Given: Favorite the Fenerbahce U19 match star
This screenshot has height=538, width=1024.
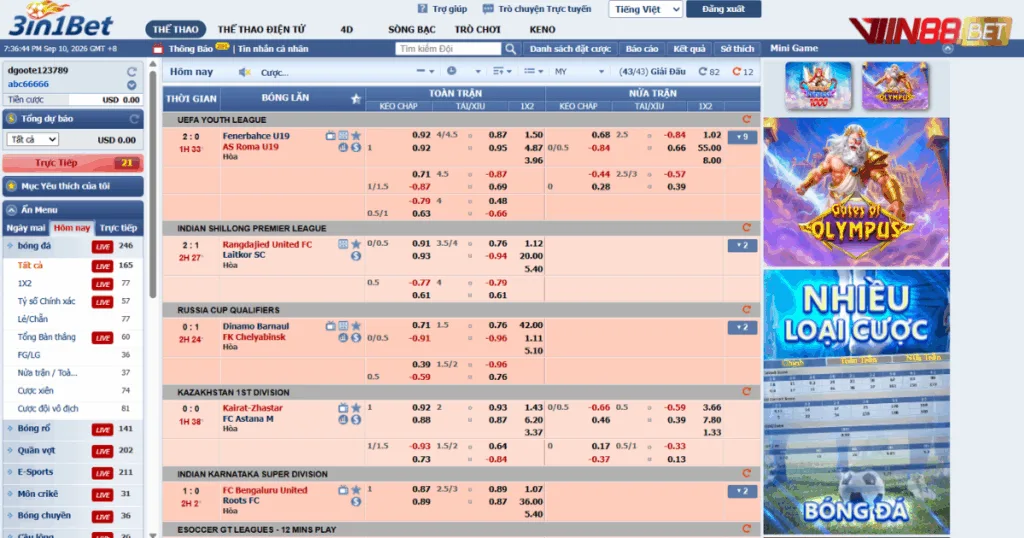Looking at the screenshot, I should click(356, 136).
